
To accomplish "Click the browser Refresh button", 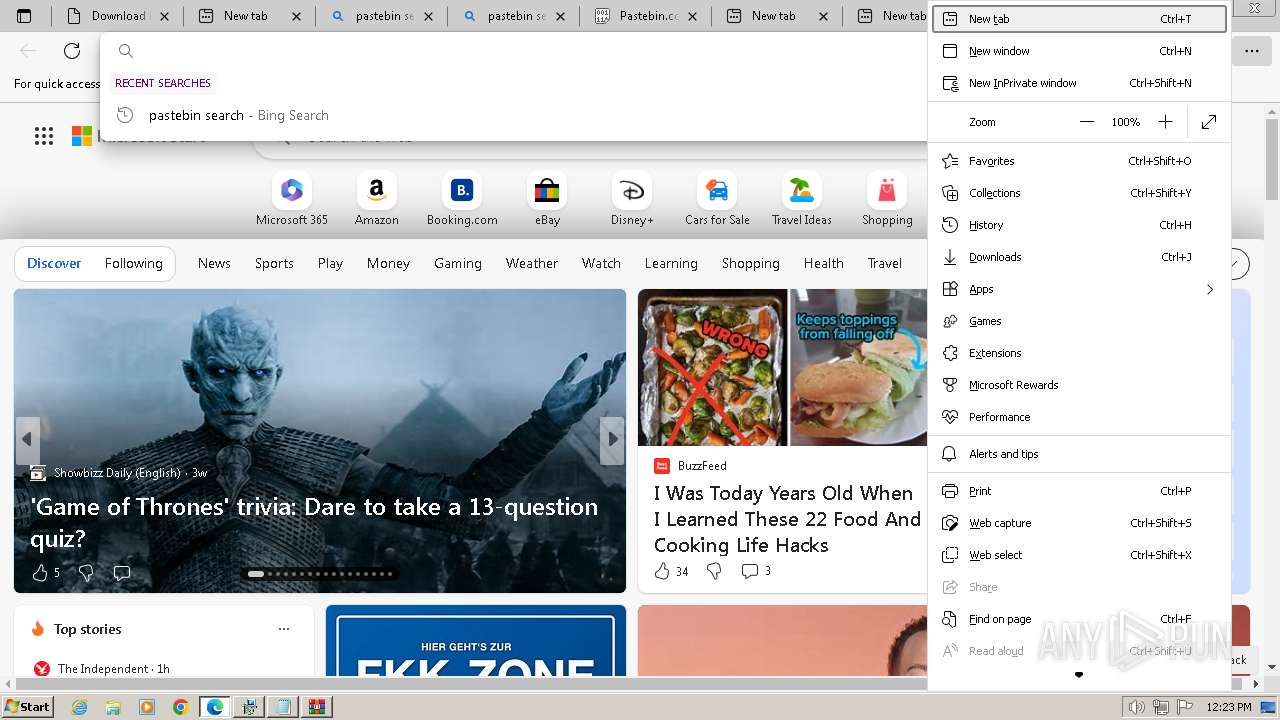I will coord(72,51).
